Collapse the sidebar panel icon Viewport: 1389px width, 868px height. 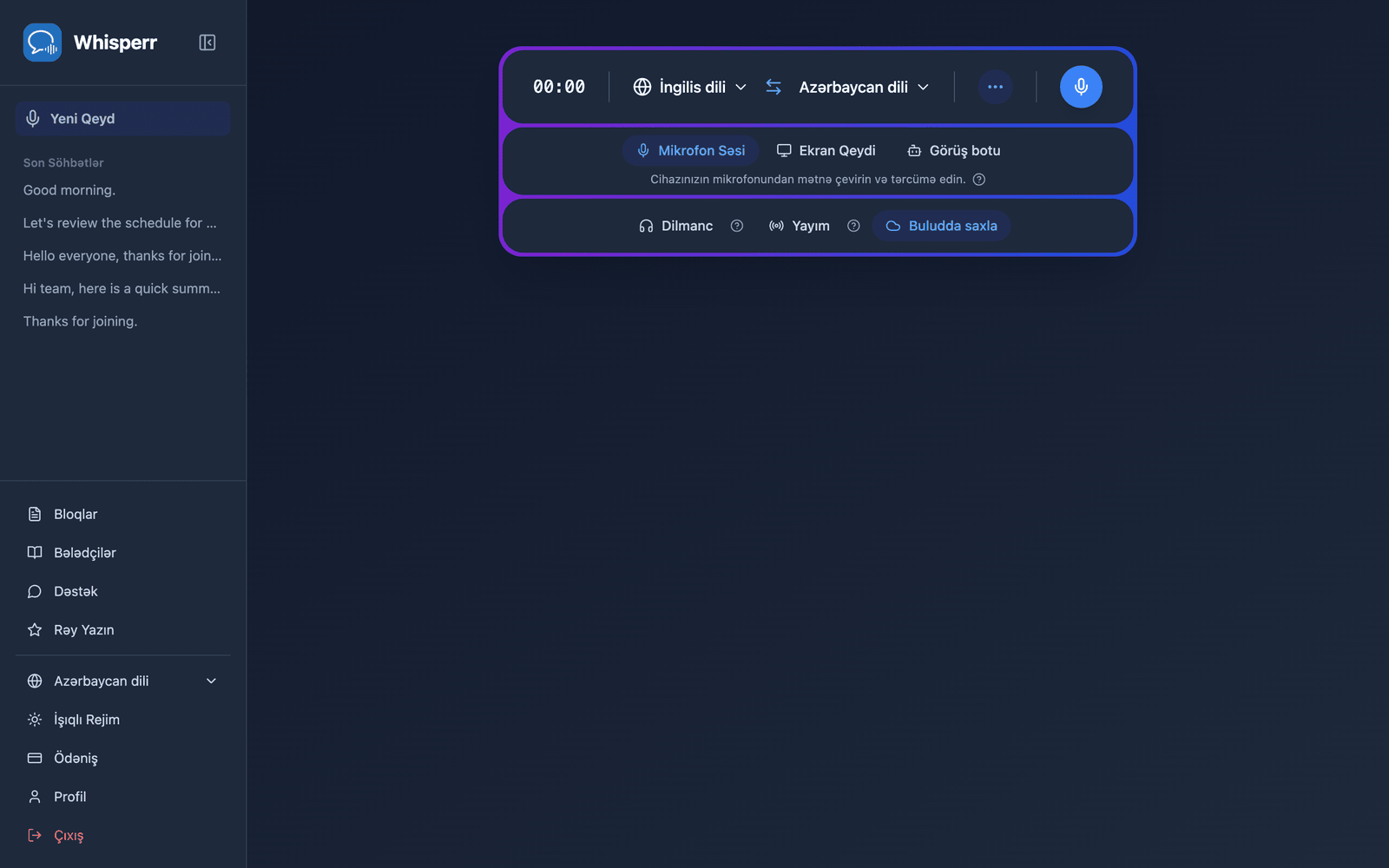coord(207,43)
